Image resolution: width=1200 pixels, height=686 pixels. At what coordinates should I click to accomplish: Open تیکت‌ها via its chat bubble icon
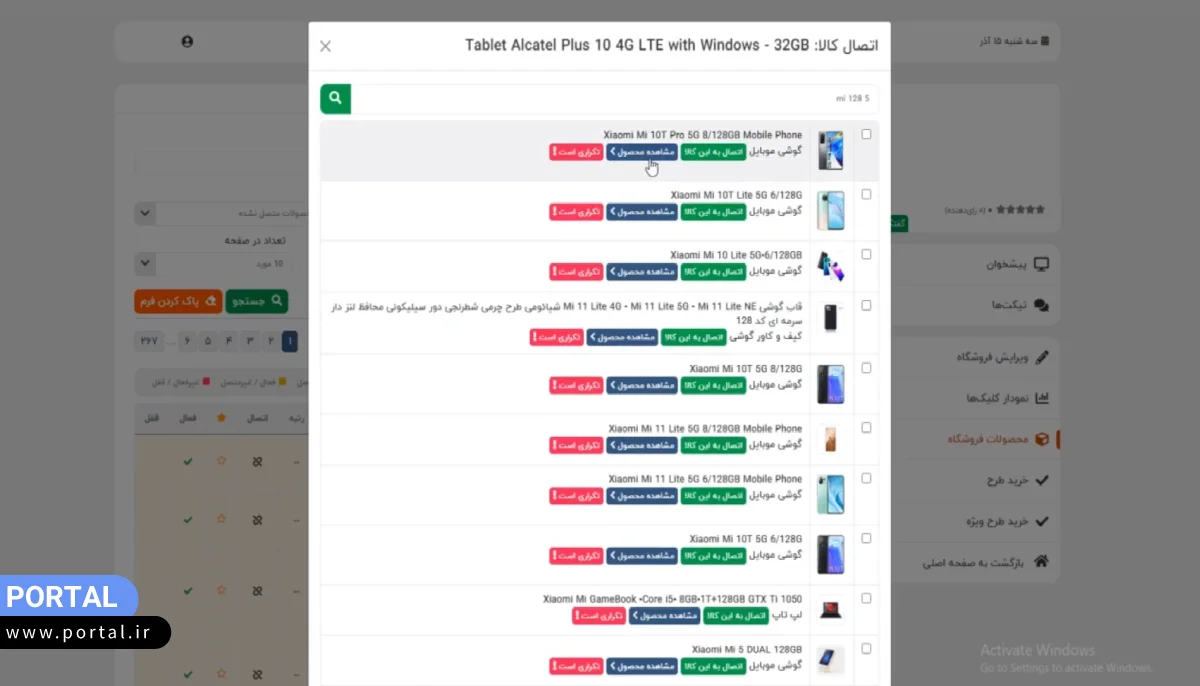click(x=1042, y=302)
